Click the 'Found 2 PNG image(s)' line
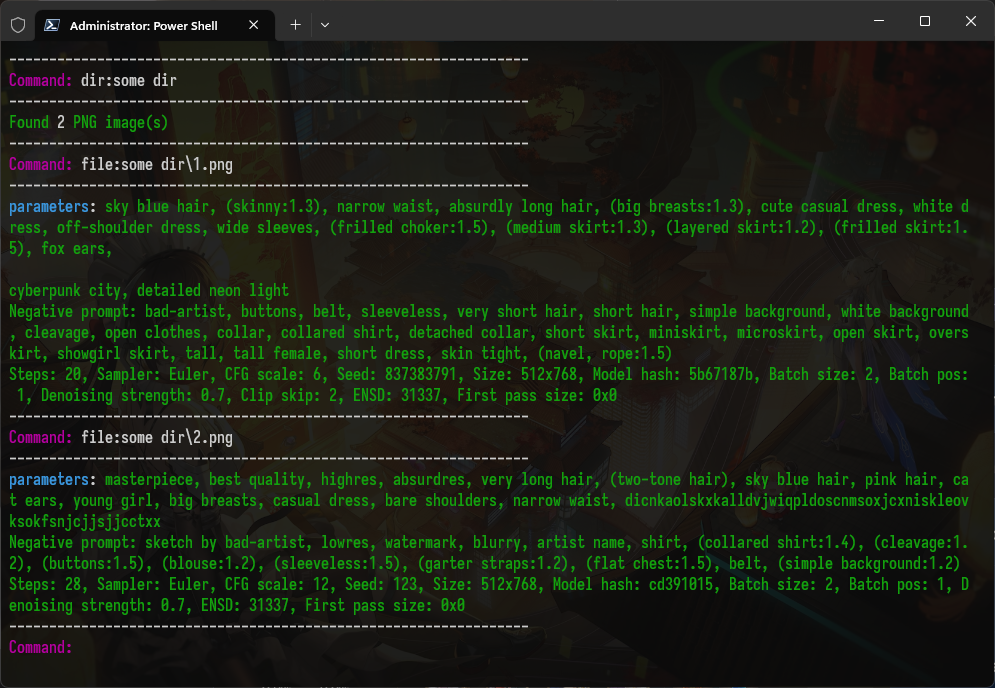 click(x=89, y=122)
